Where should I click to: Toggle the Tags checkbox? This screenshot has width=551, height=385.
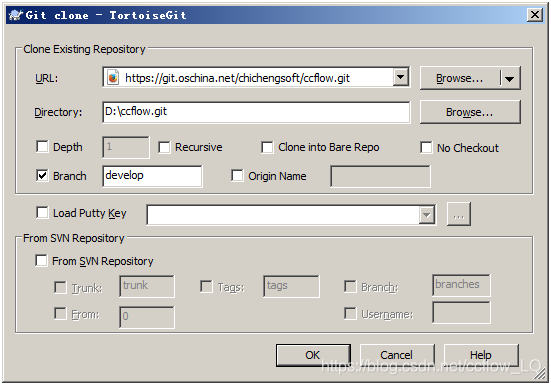[206, 286]
